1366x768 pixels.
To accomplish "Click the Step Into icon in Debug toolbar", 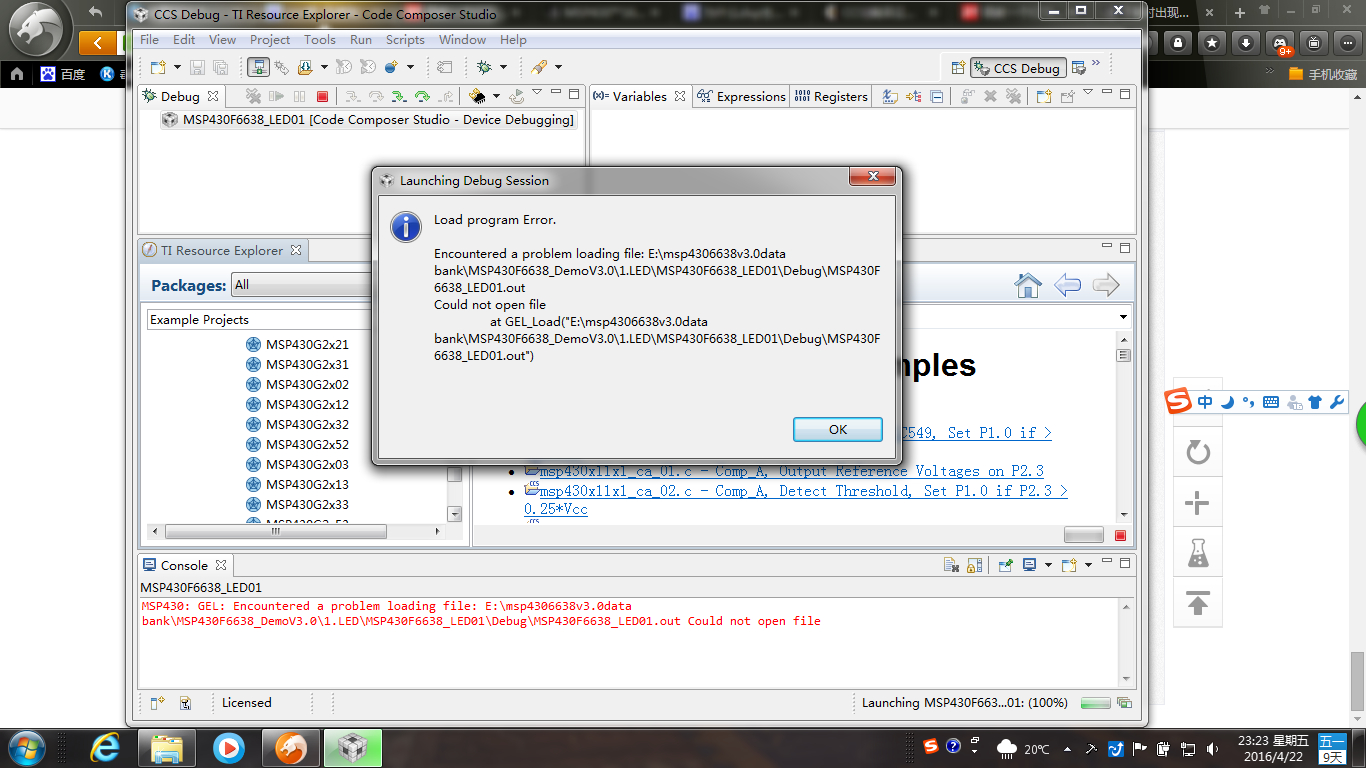I will (352, 97).
